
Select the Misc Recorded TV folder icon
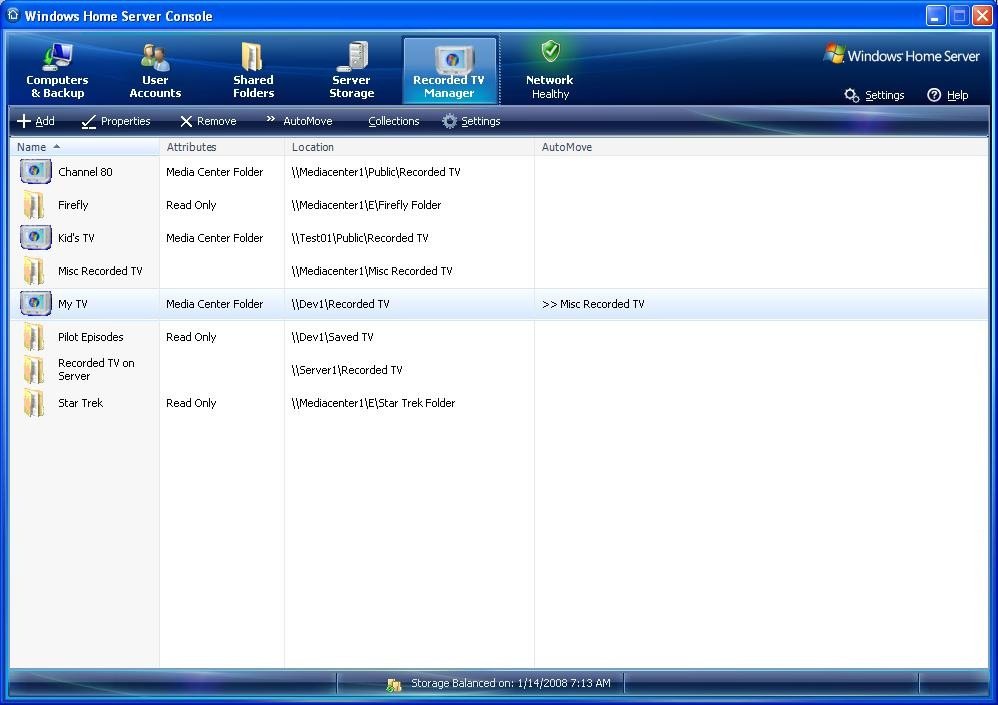click(x=34, y=271)
